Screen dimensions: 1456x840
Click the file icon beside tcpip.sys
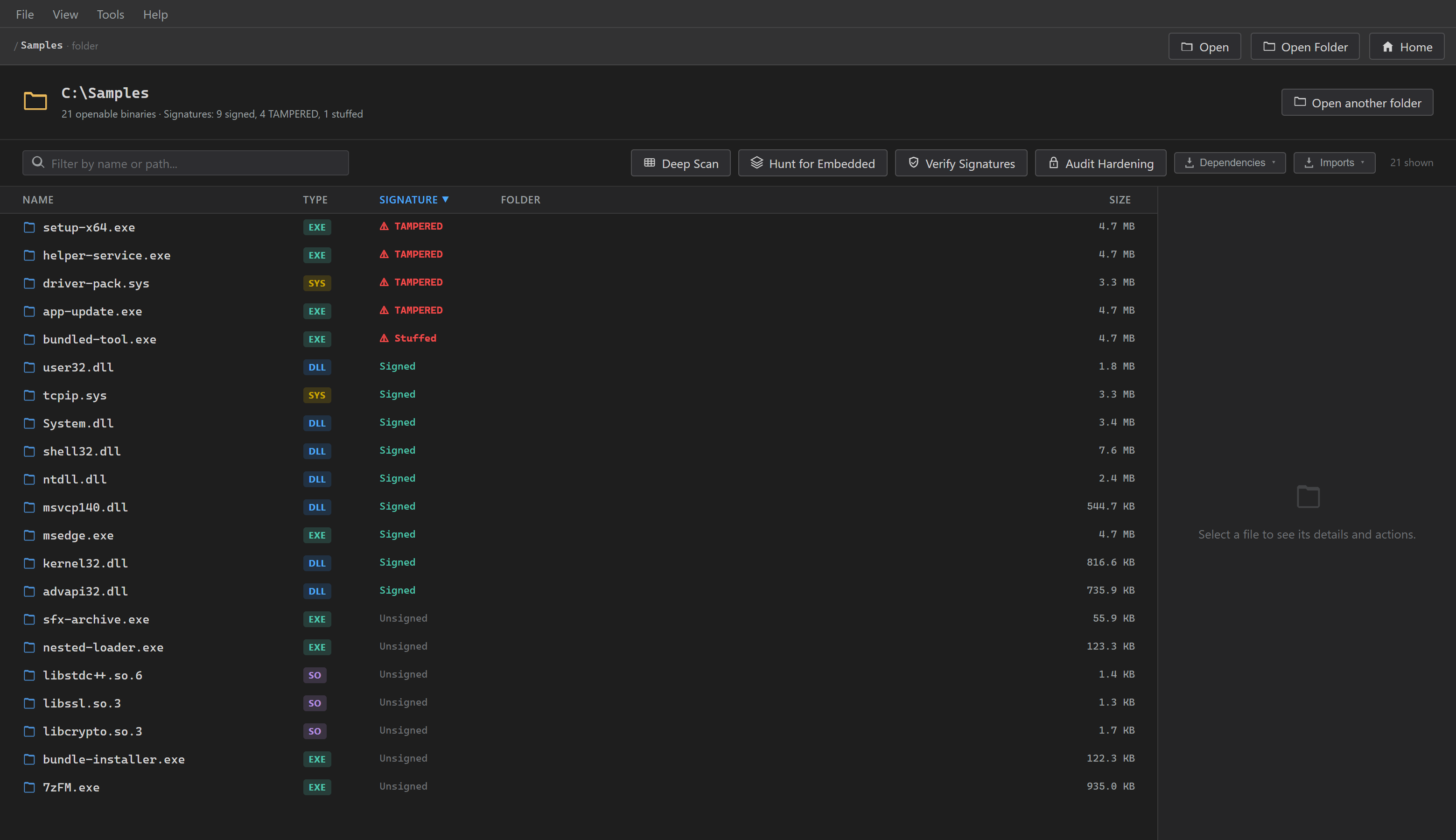[x=29, y=395]
